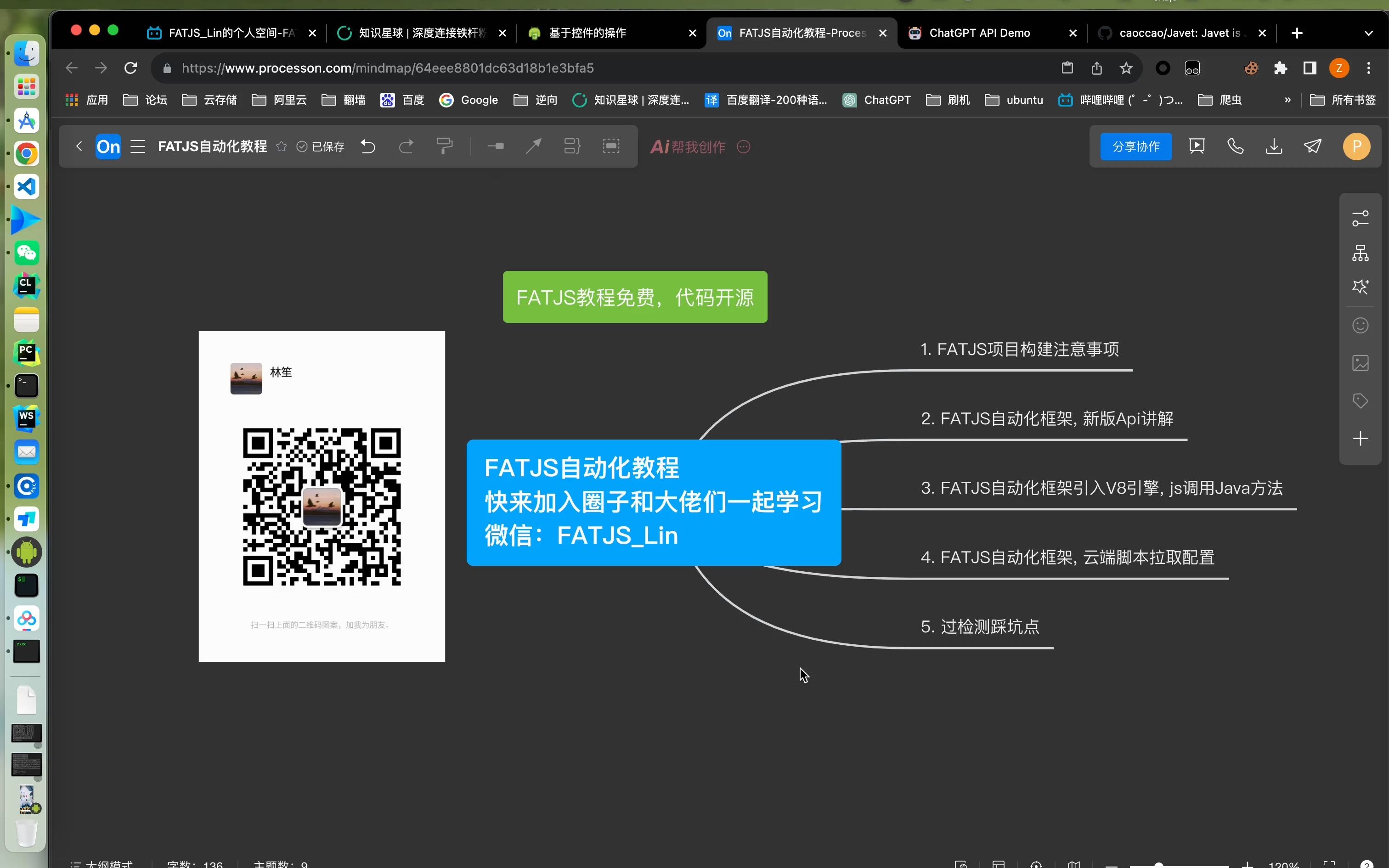This screenshot has height=868, width=1389.
Task: Click AI帮我创作 button
Action: pos(688,147)
